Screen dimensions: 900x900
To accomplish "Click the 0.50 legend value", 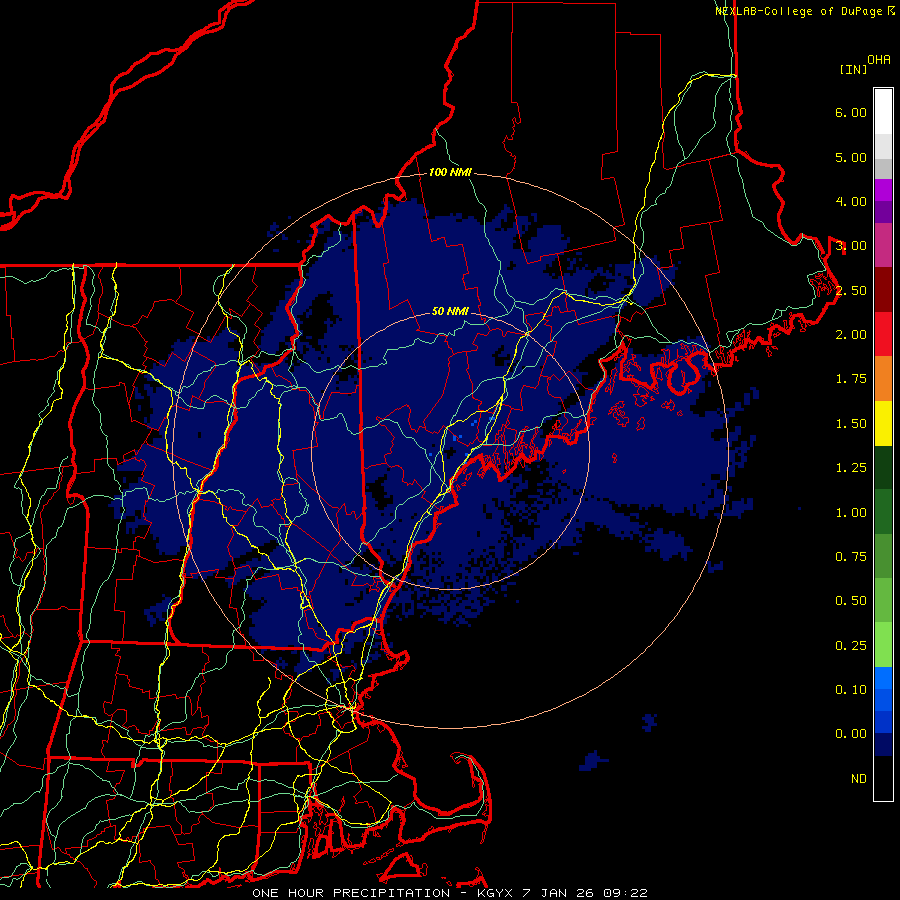I will click(x=851, y=601).
